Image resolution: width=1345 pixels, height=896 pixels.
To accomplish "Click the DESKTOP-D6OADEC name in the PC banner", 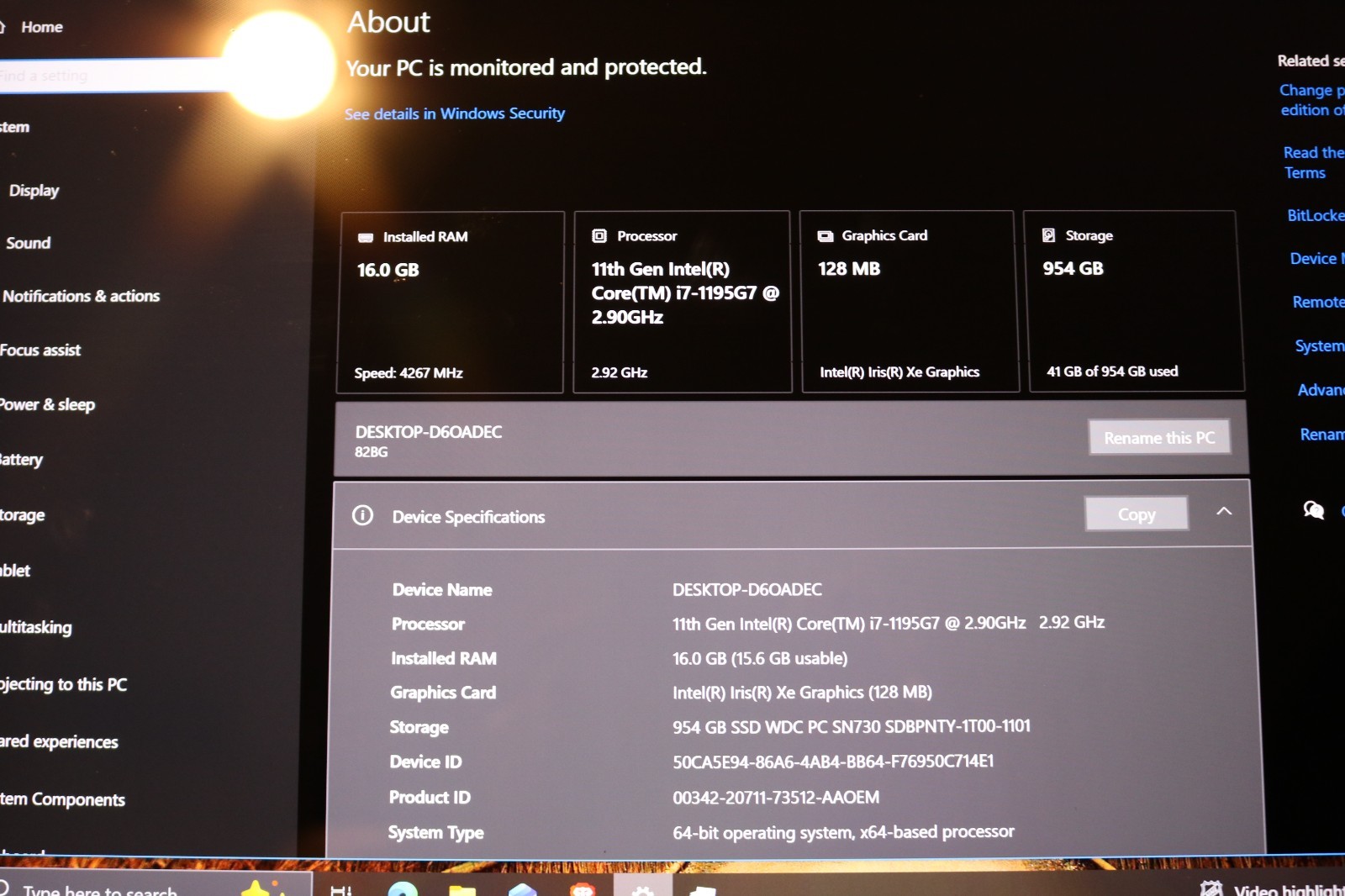I will coord(429,432).
